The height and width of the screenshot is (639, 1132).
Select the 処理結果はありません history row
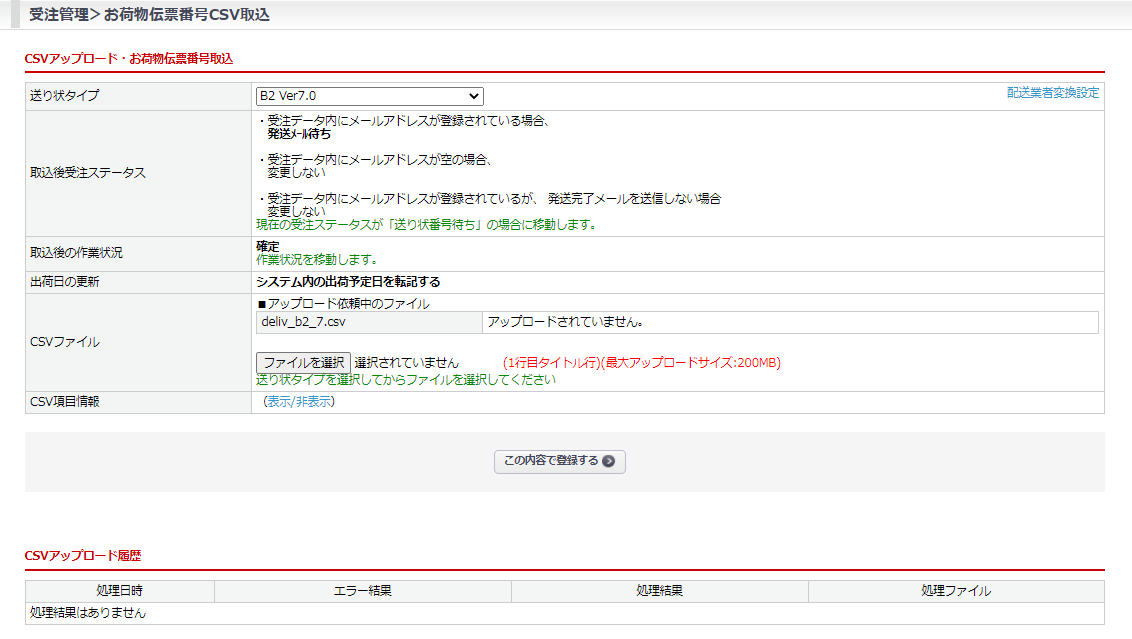click(88, 613)
